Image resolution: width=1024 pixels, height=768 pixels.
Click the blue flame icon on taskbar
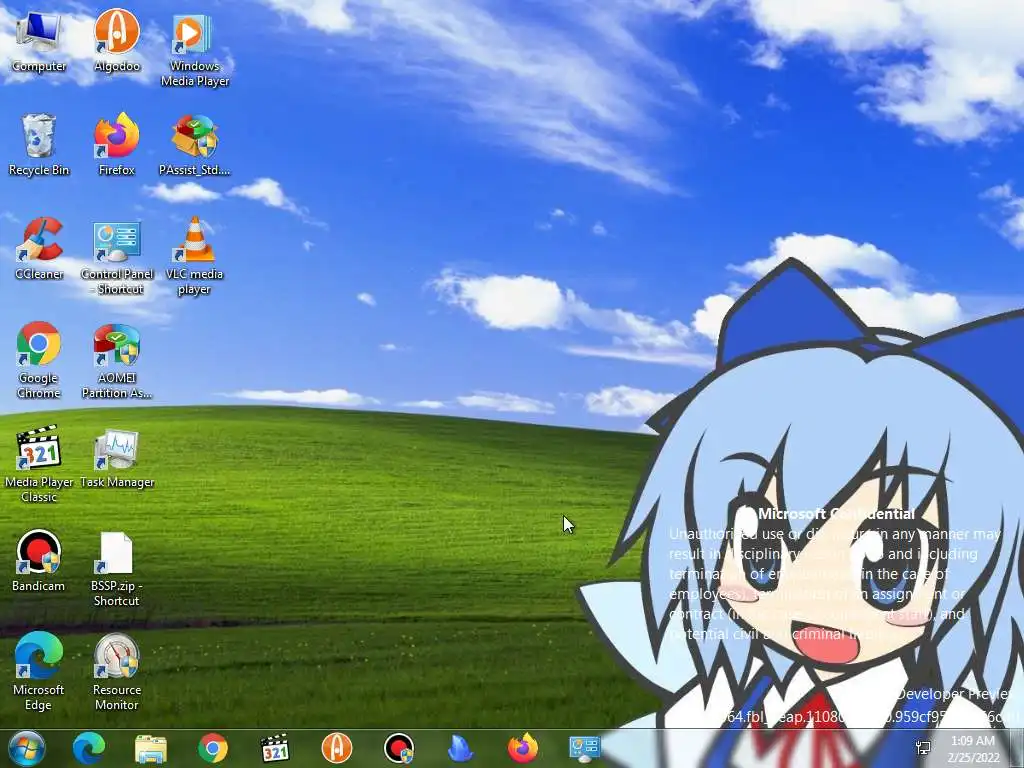point(461,748)
